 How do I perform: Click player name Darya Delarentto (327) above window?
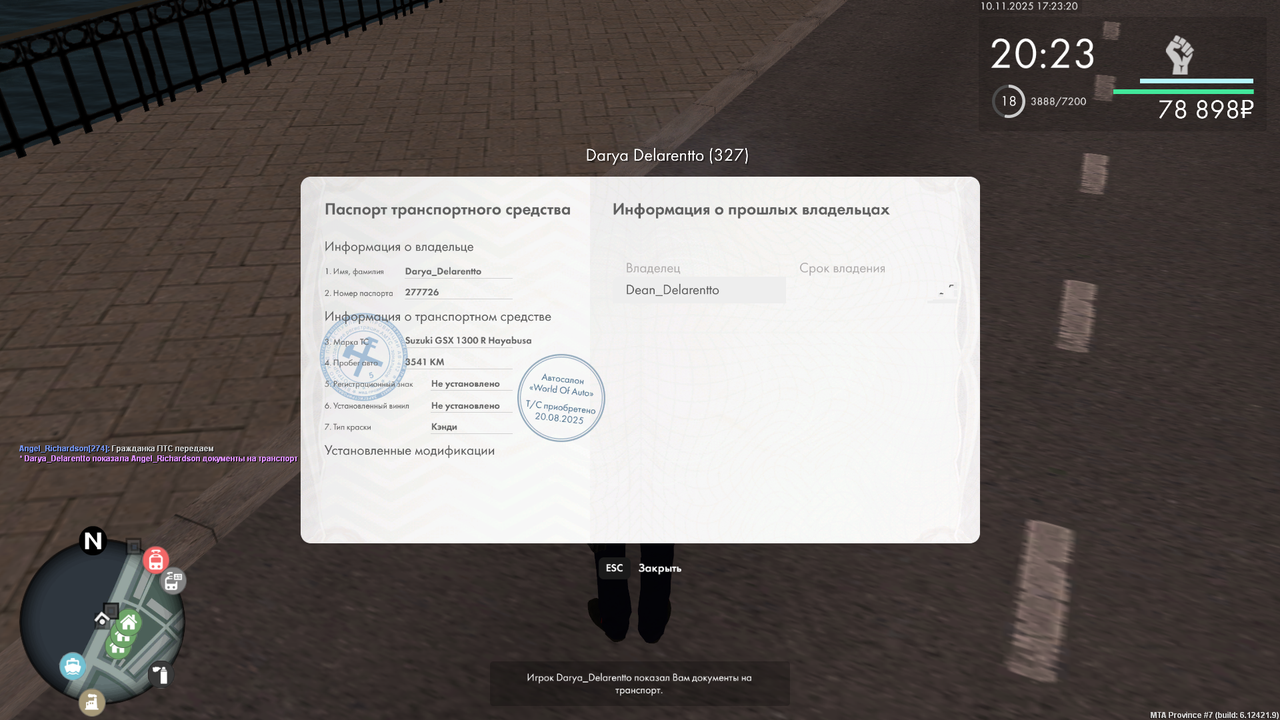coord(667,155)
